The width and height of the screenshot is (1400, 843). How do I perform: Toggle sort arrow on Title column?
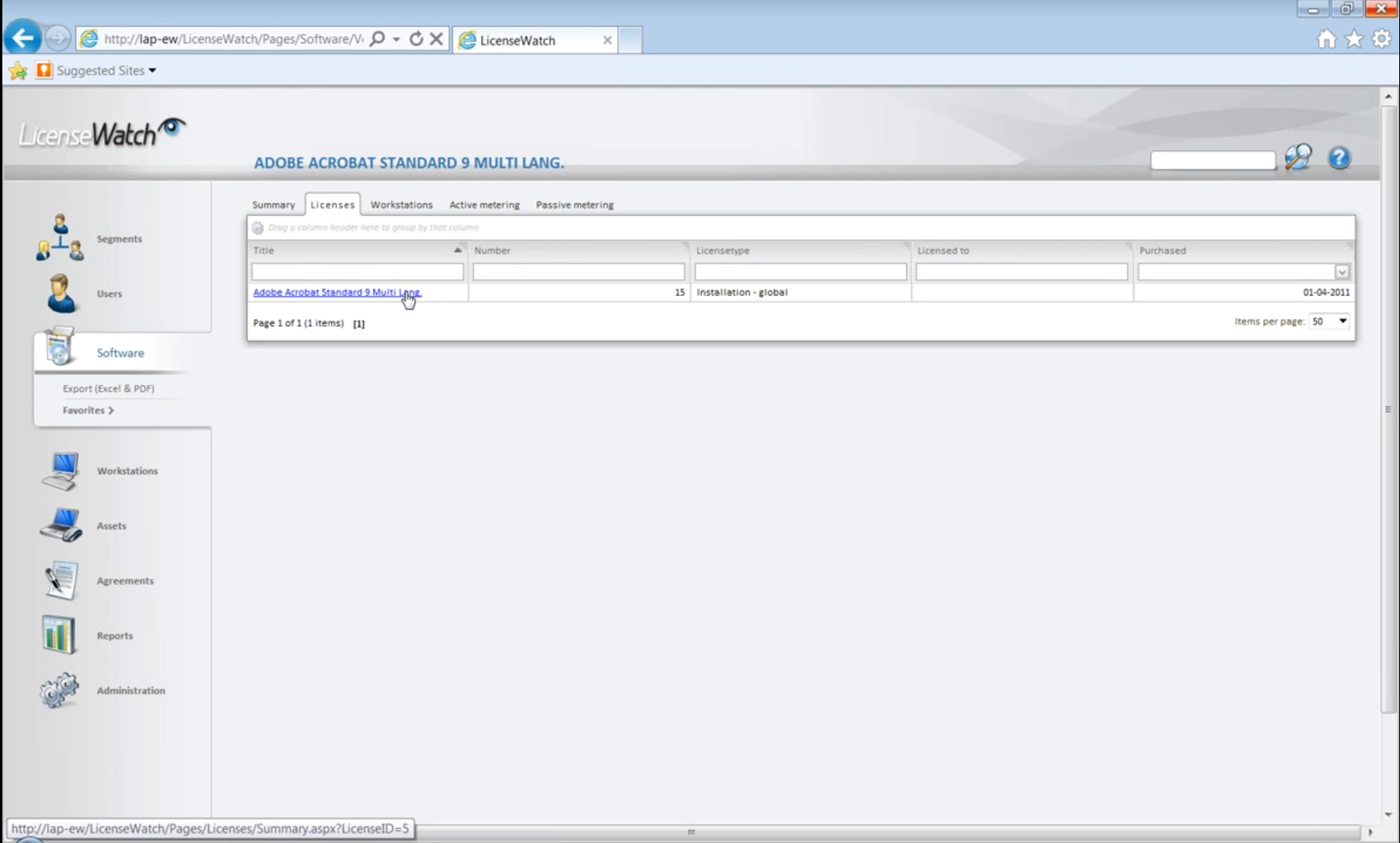(458, 250)
